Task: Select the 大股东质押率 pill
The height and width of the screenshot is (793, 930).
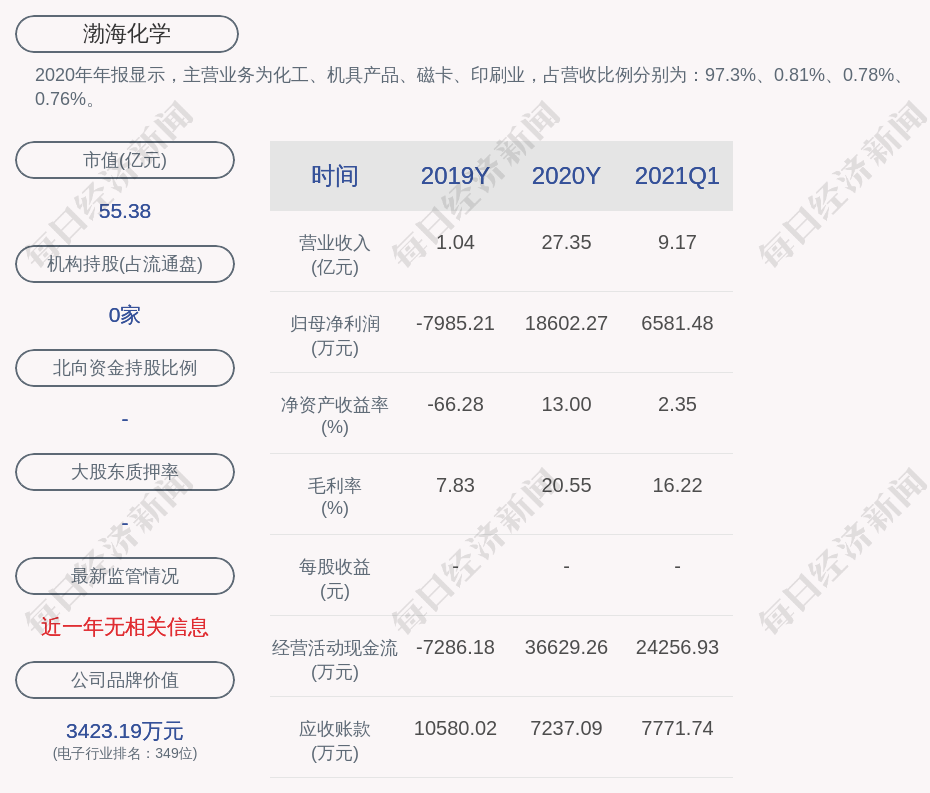Action: 125,472
